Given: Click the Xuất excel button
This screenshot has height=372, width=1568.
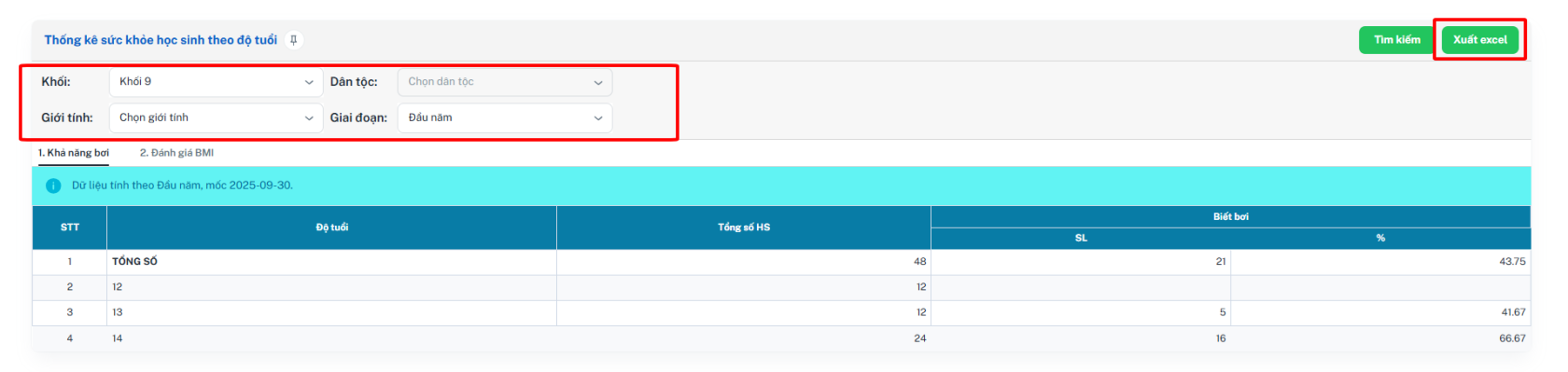Looking at the screenshot, I should click(x=1479, y=40).
